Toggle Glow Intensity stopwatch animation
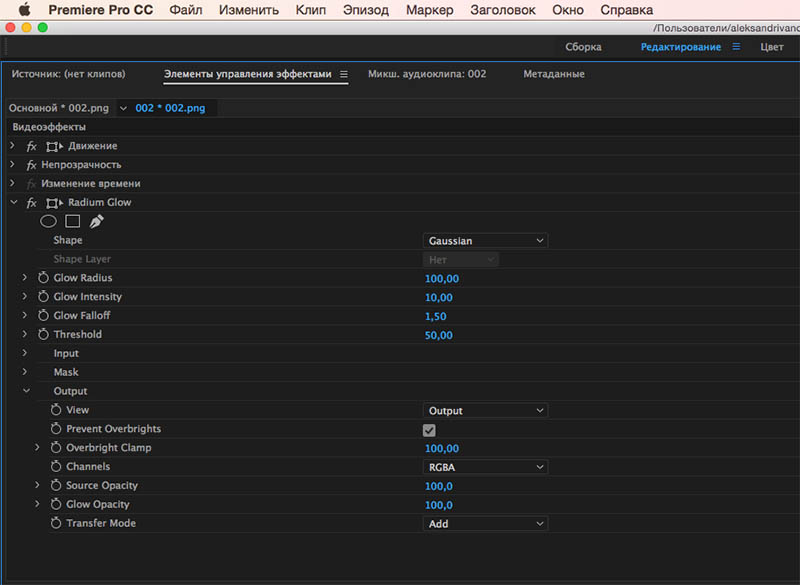800x585 pixels. pos(43,297)
